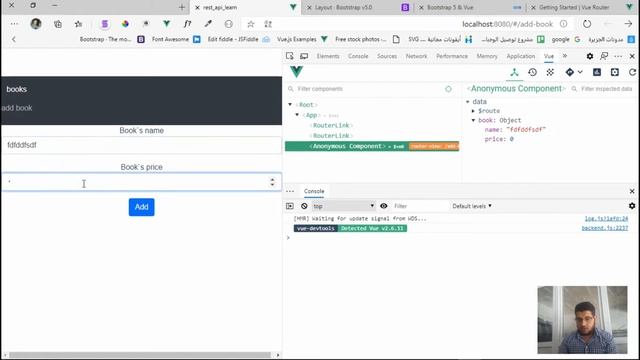Screen dimensions: 640x360
Task: Open Vue timeline history icon
Action: pyautogui.click(x=532, y=72)
